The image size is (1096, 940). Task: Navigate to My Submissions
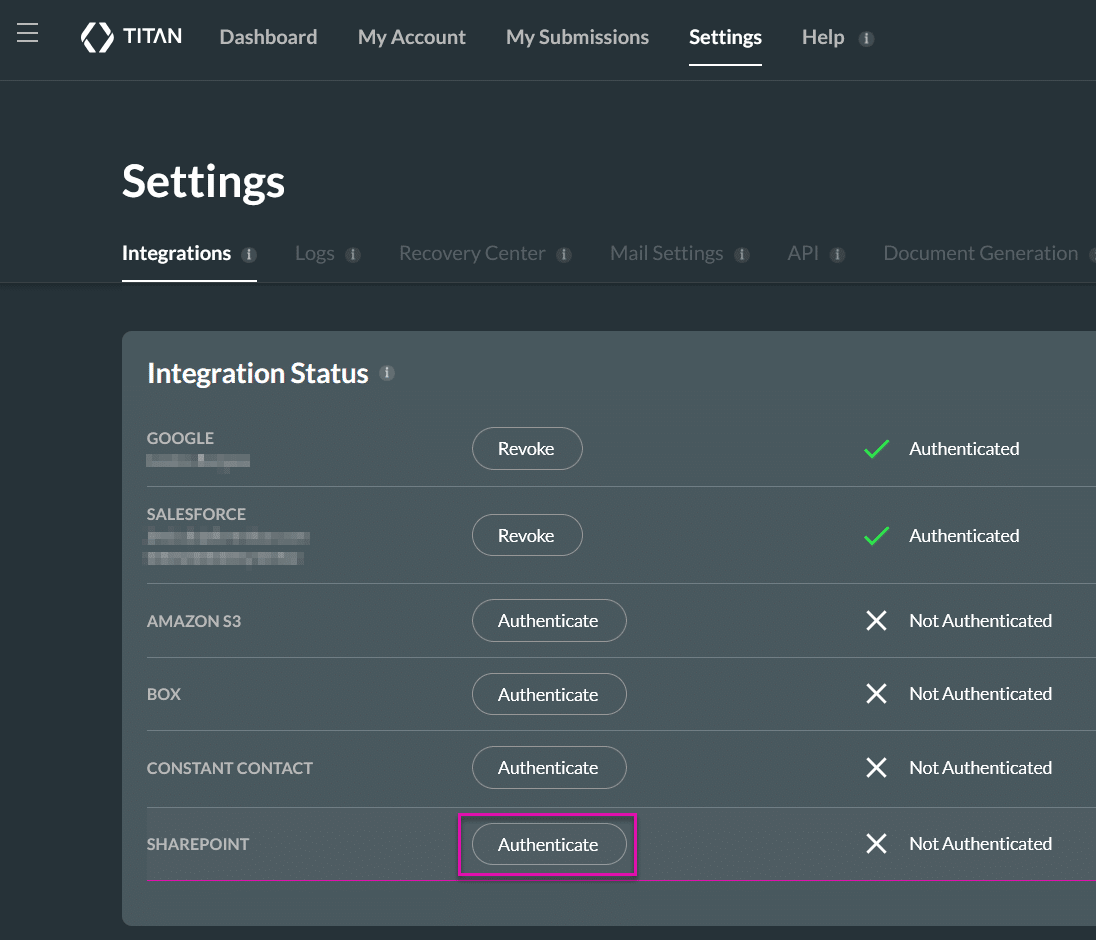(x=577, y=37)
